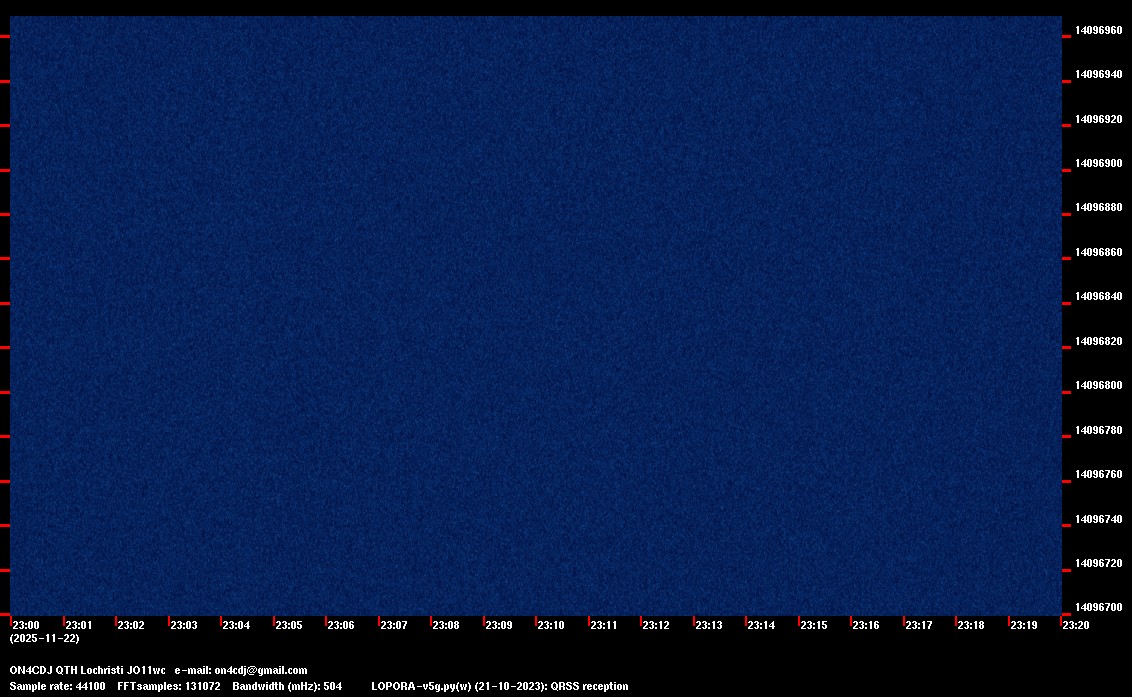Click the FFTsamples: 131072 text
This screenshot has width=1132, height=697.
(x=169, y=686)
